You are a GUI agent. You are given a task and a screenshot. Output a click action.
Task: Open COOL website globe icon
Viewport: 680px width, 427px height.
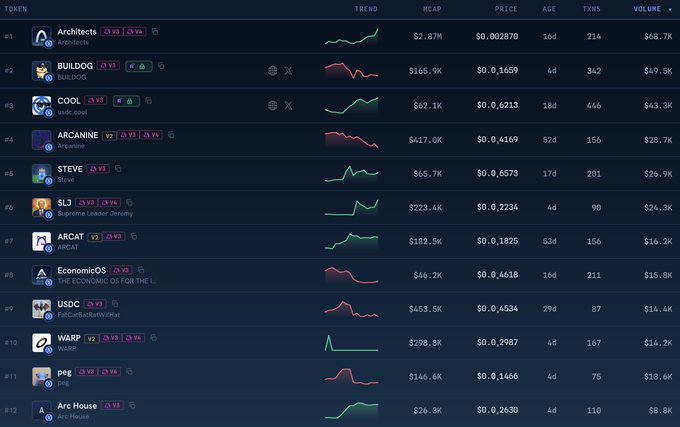(x=272, y=105)
